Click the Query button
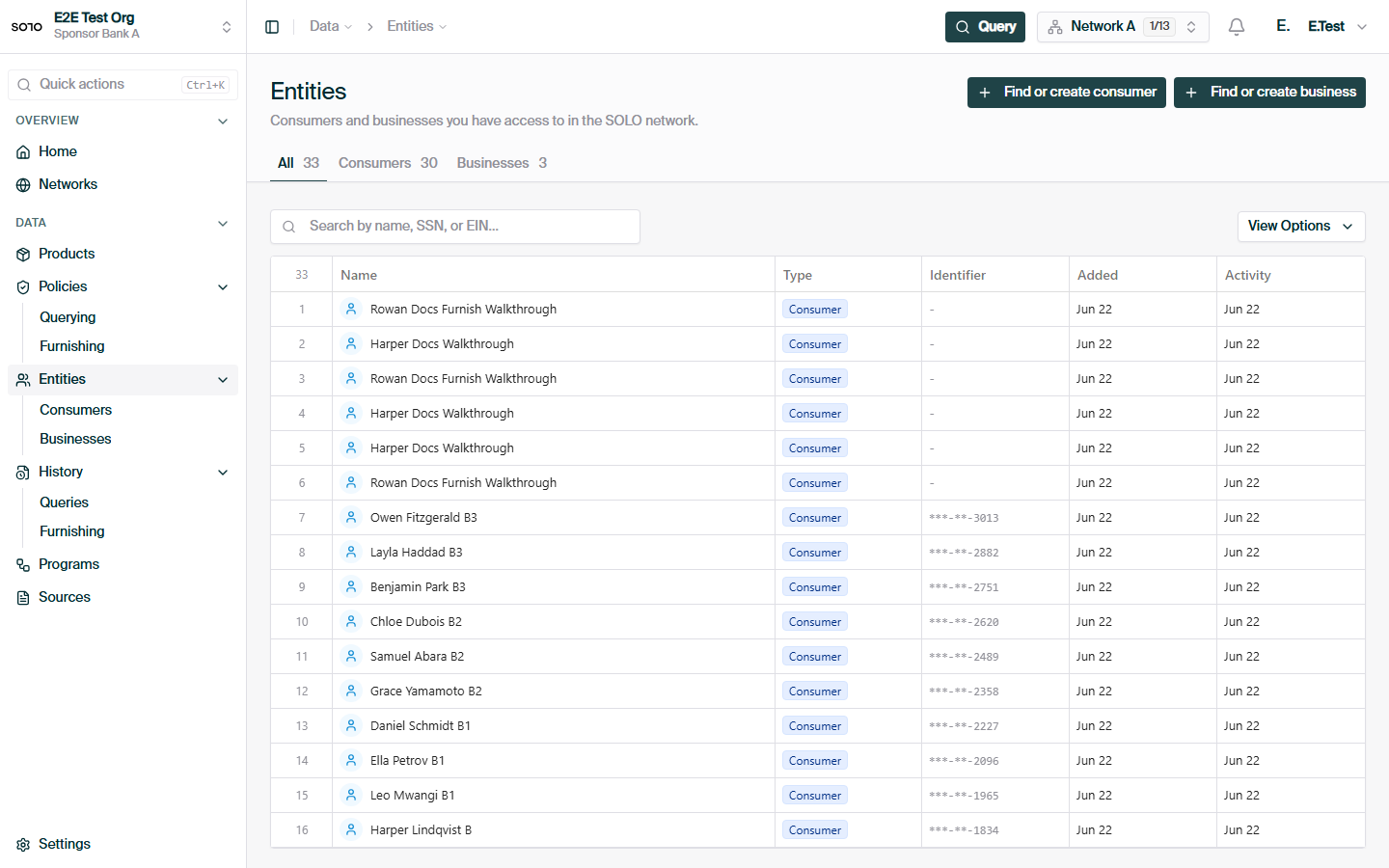This screenshot has height=868, width=1389. [985, 27]
